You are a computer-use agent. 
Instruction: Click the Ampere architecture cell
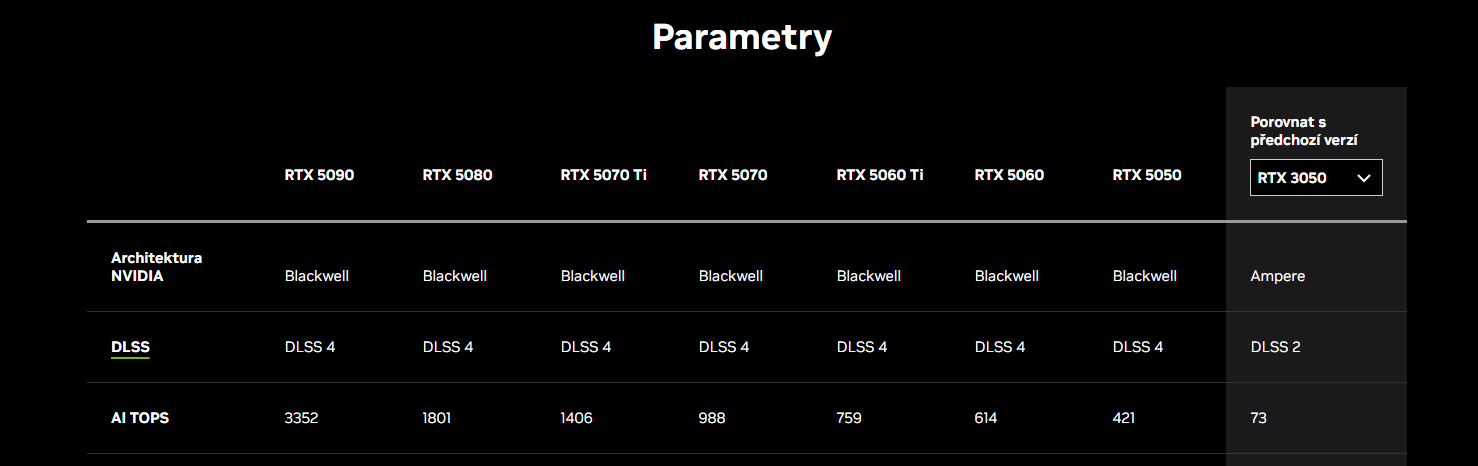1277,276
